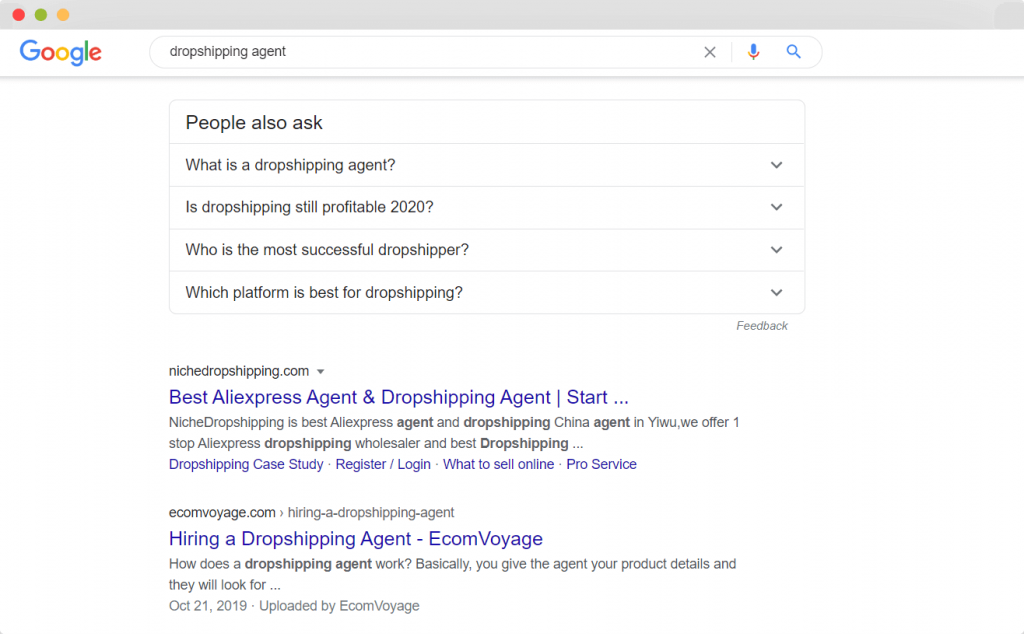Start voice search with microphone icon
This screenshot has height=637, width=1024.
(753, 52)
